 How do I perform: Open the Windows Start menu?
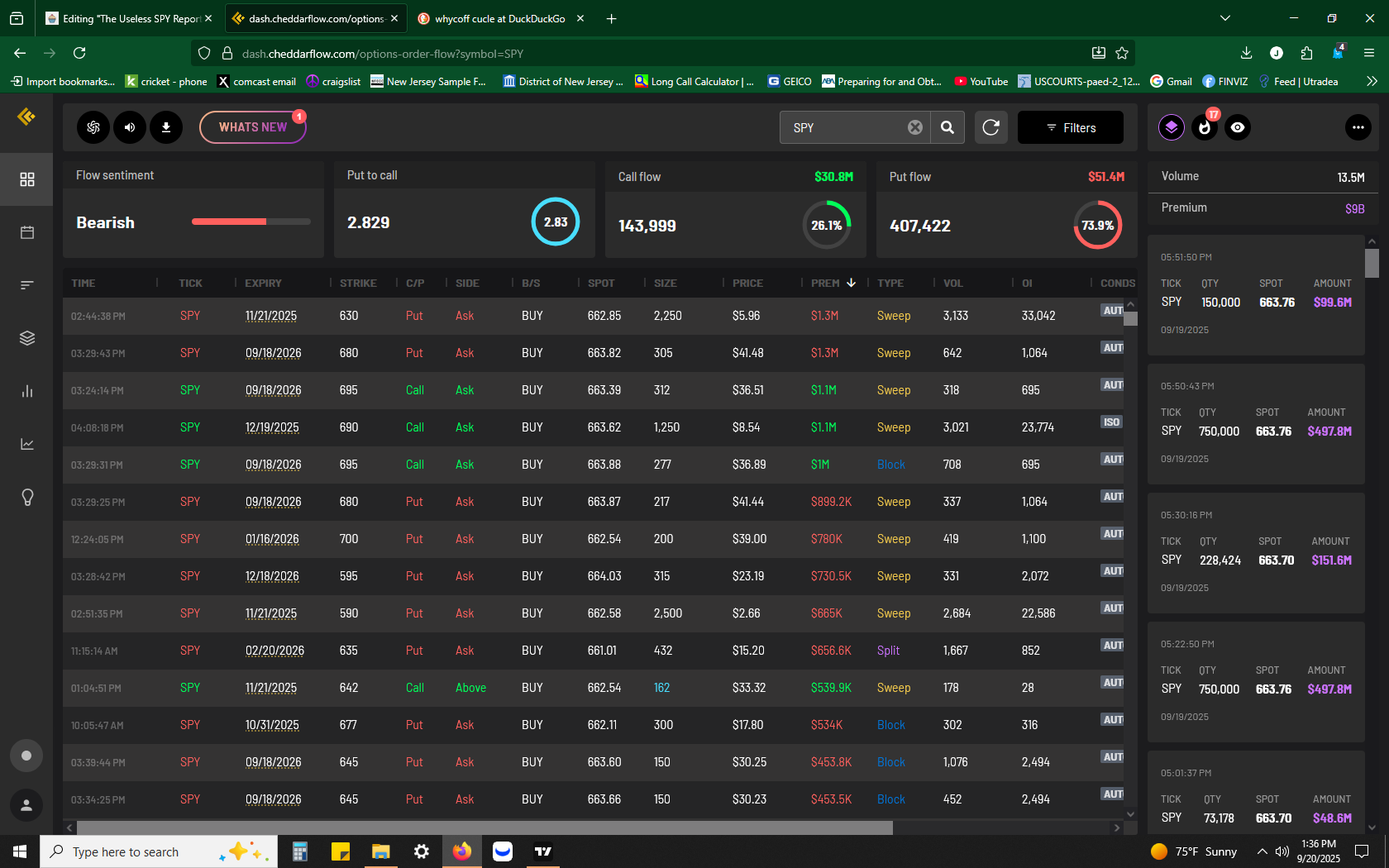20,851
